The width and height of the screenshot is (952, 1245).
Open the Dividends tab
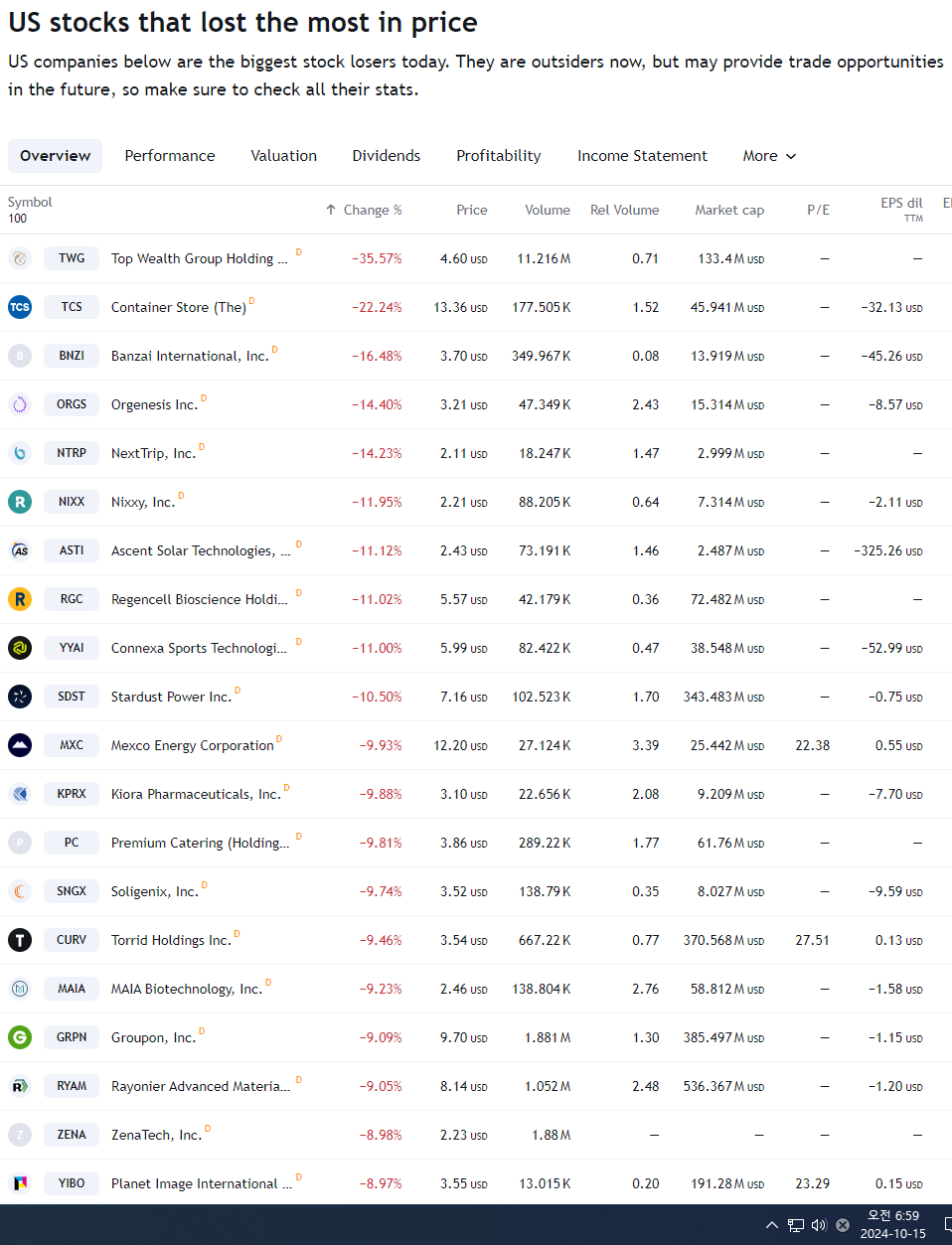click(387, 156)
